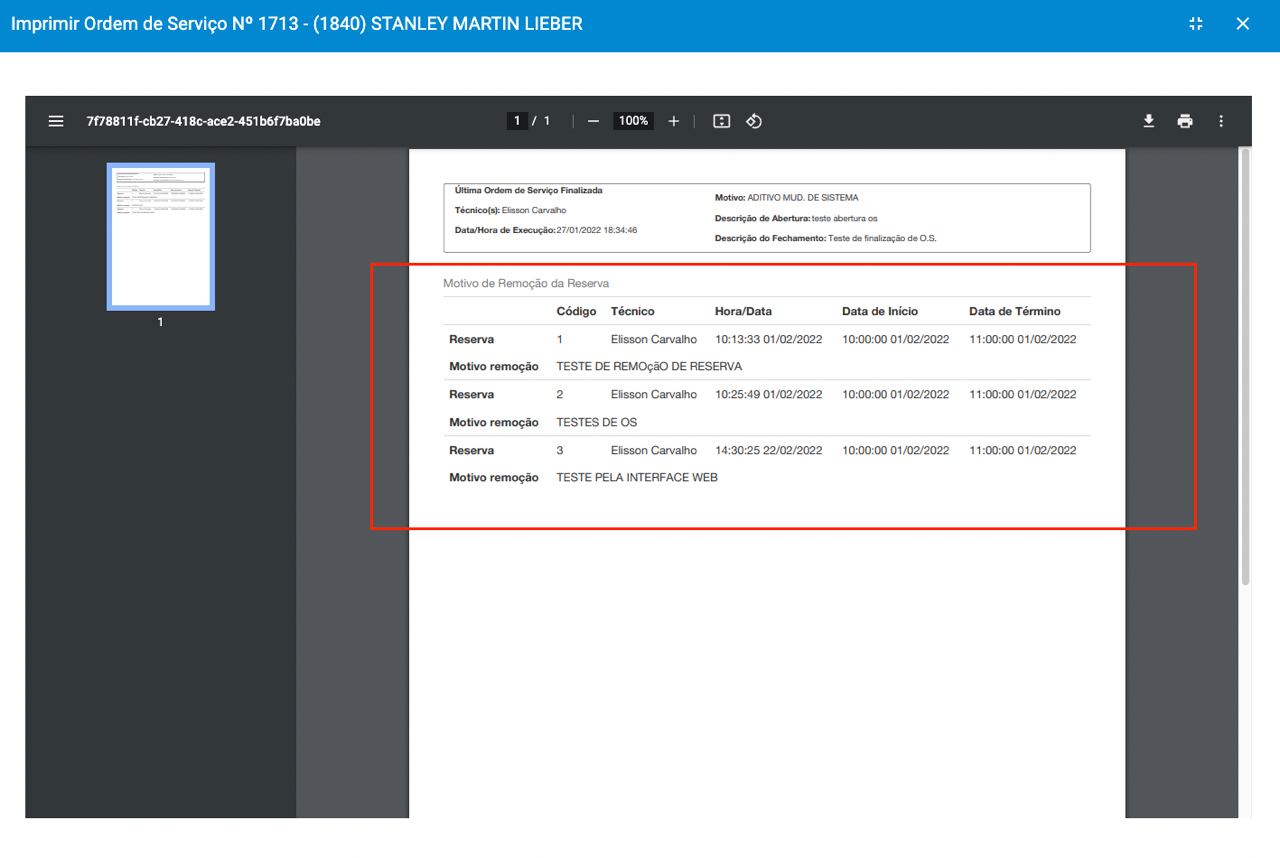The width and height of the screenshot is (1280, 858).
Task: Rotate the document counterclockwise
Action: tap(755, 121)
